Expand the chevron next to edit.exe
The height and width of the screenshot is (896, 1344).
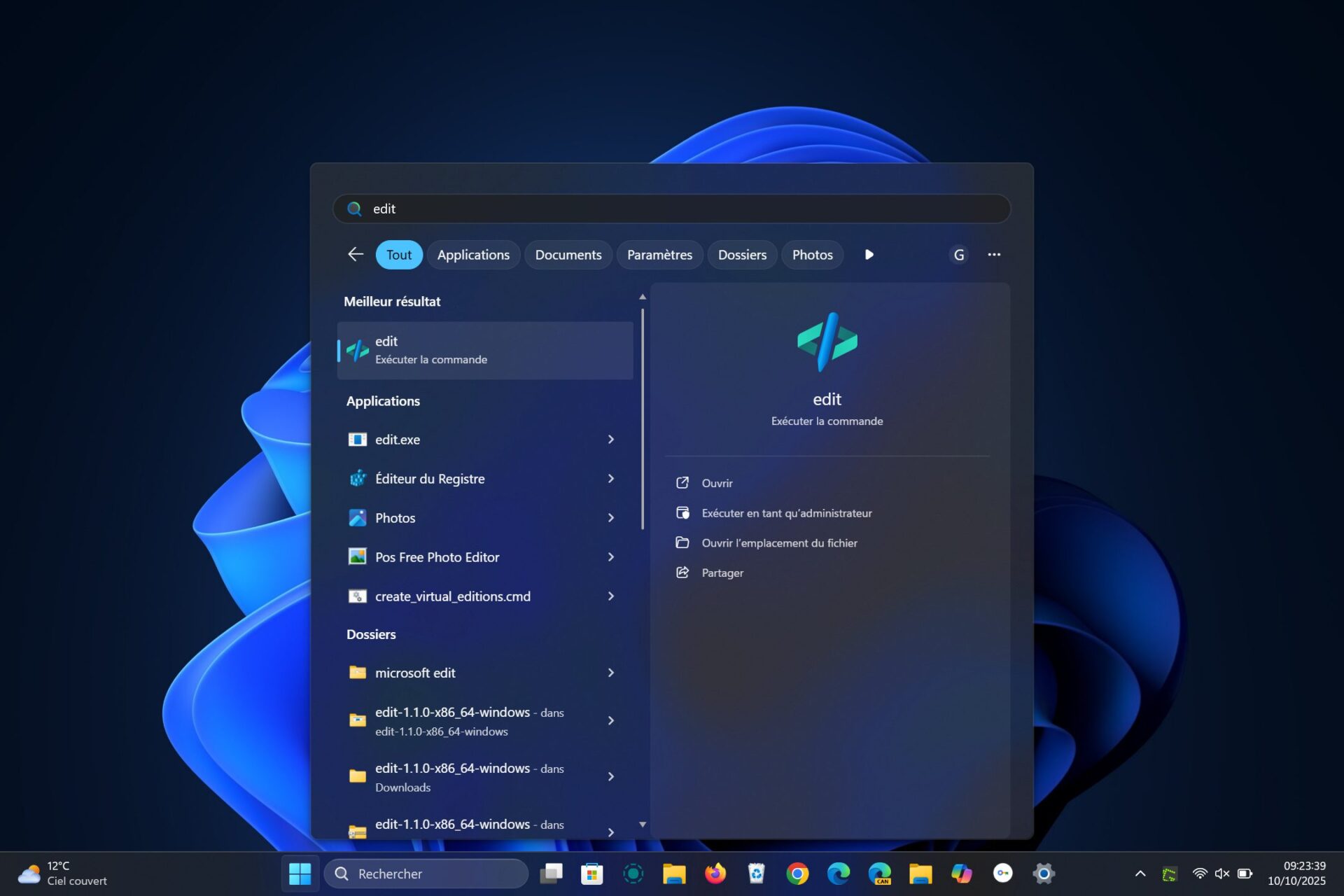pyautogui.click(x=611, y=440)
